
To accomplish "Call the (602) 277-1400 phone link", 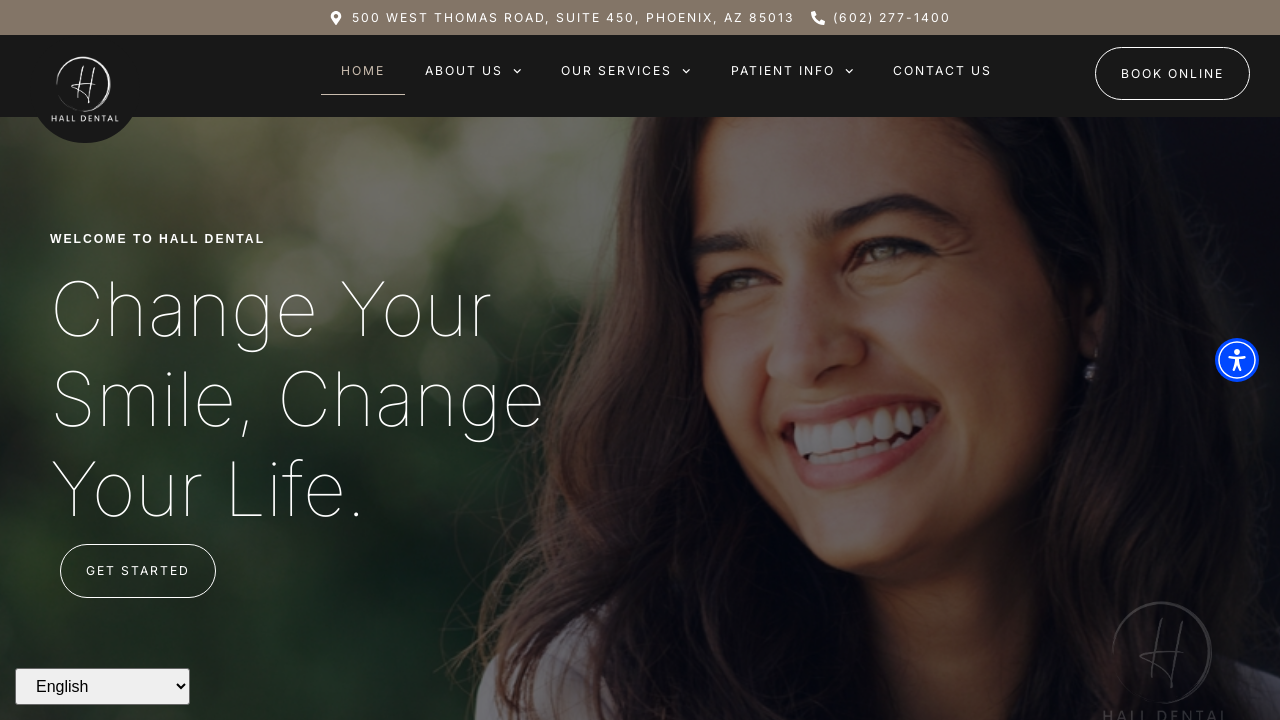I will (x=892, y=18).
